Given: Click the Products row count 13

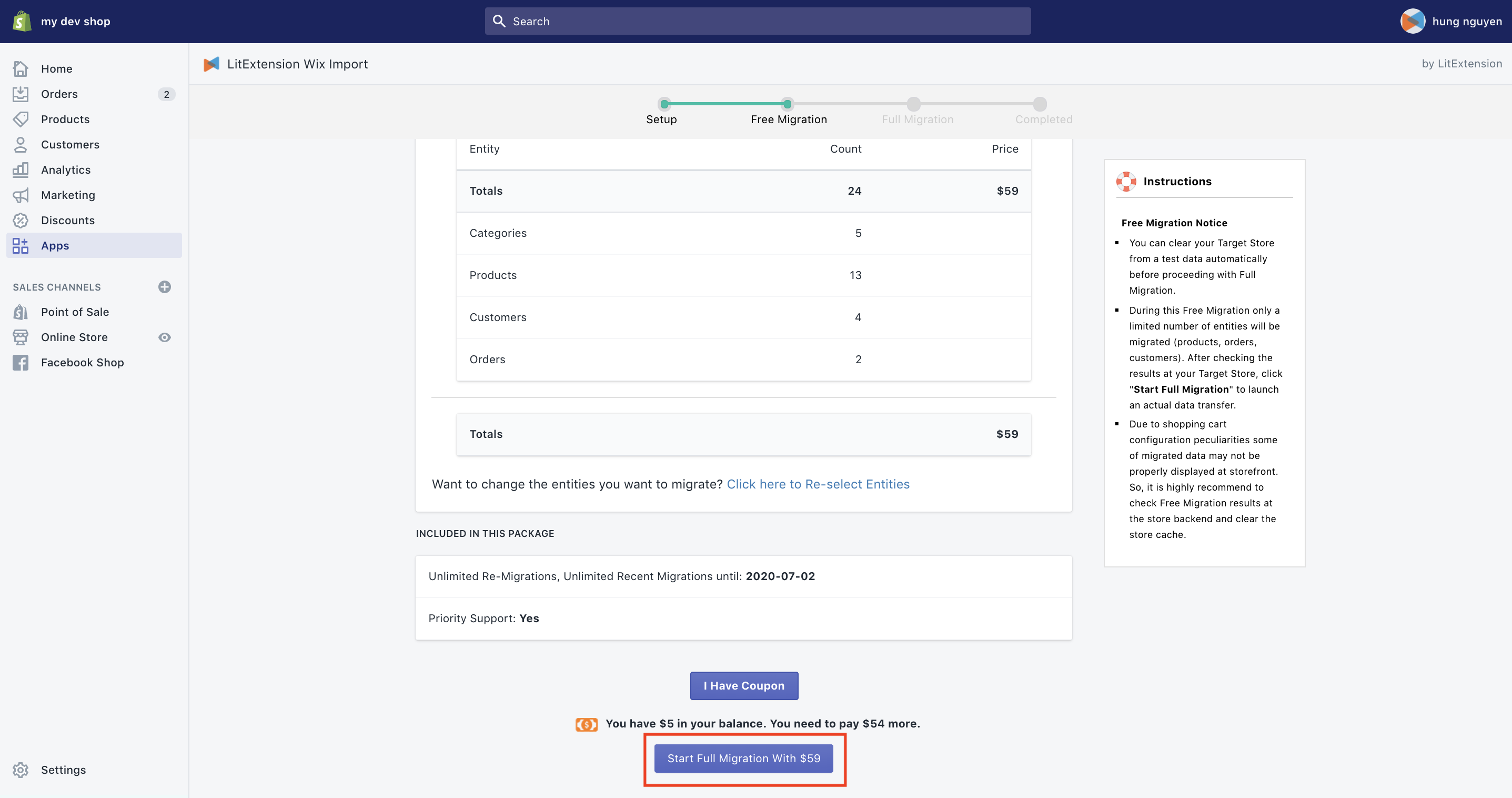Looking at the screenshot, I should pyautogui.click(x=855, y=275).
